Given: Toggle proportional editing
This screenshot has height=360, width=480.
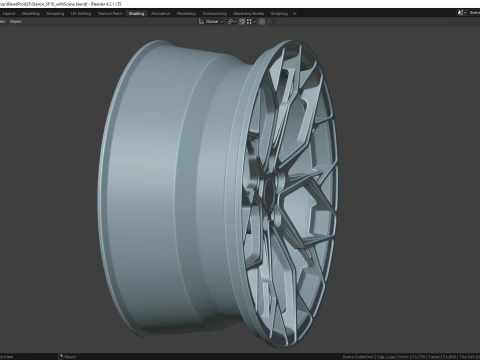Looking at the screenshot, I should pyautogui.click(x=262, y=22).
